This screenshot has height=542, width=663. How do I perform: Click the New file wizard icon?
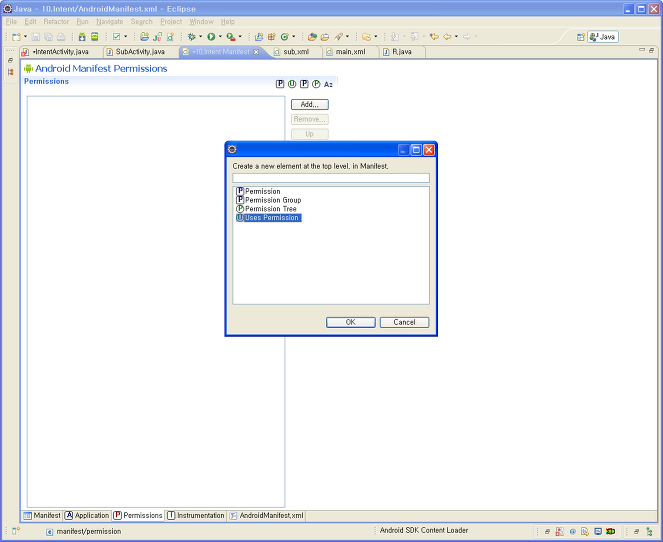[x=16, y=37]
